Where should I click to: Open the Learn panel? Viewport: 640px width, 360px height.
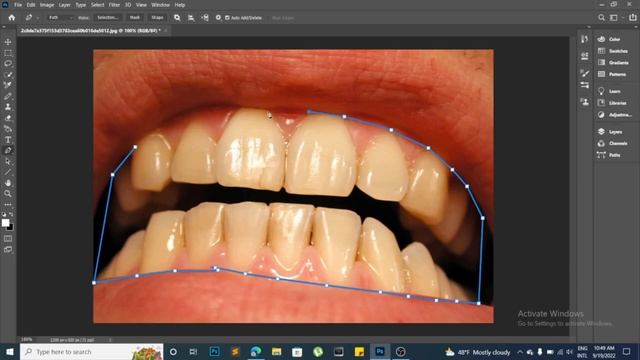click(x=609, y=91)
